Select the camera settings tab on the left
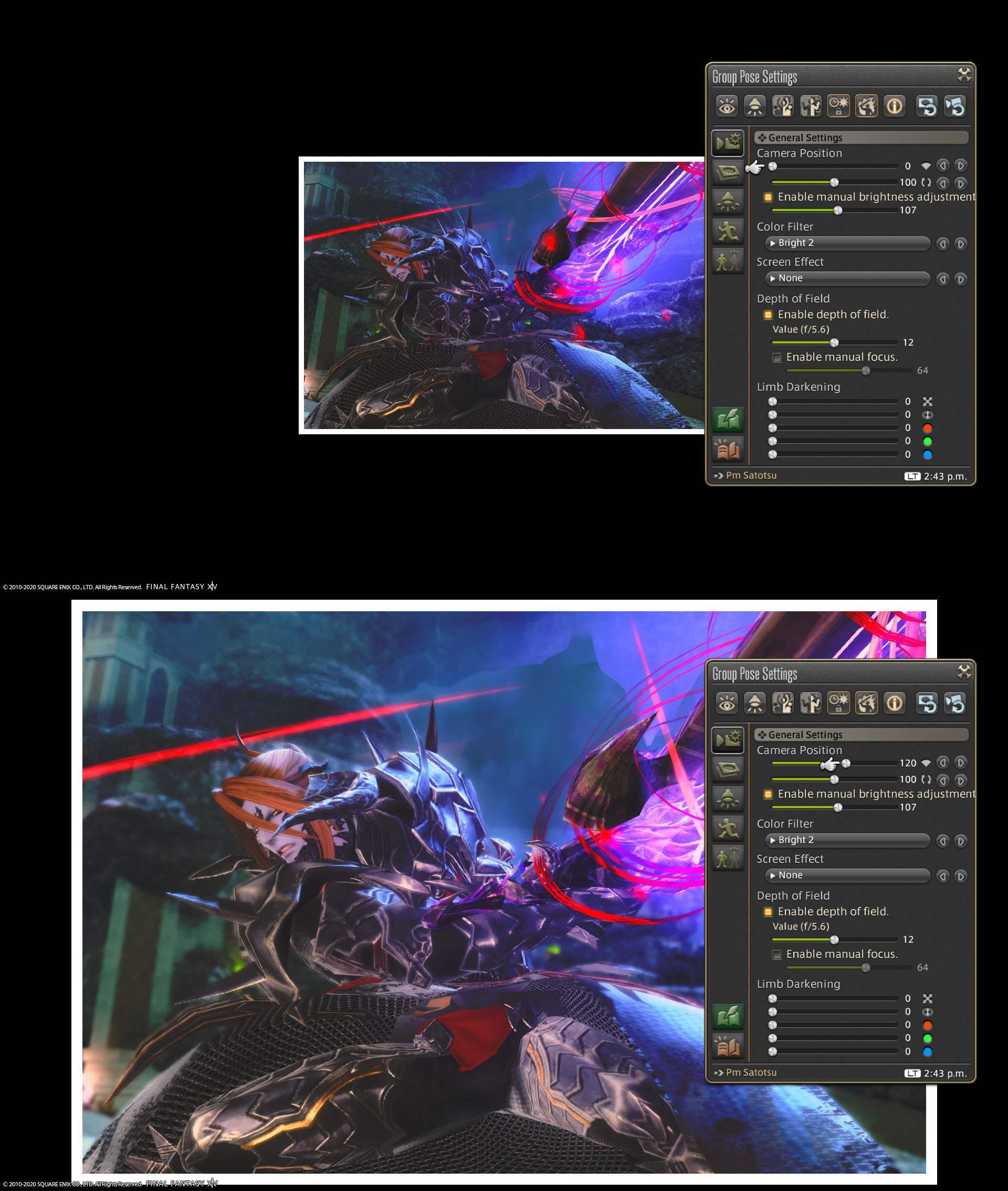1008x1191 pixels. [728, 143]
